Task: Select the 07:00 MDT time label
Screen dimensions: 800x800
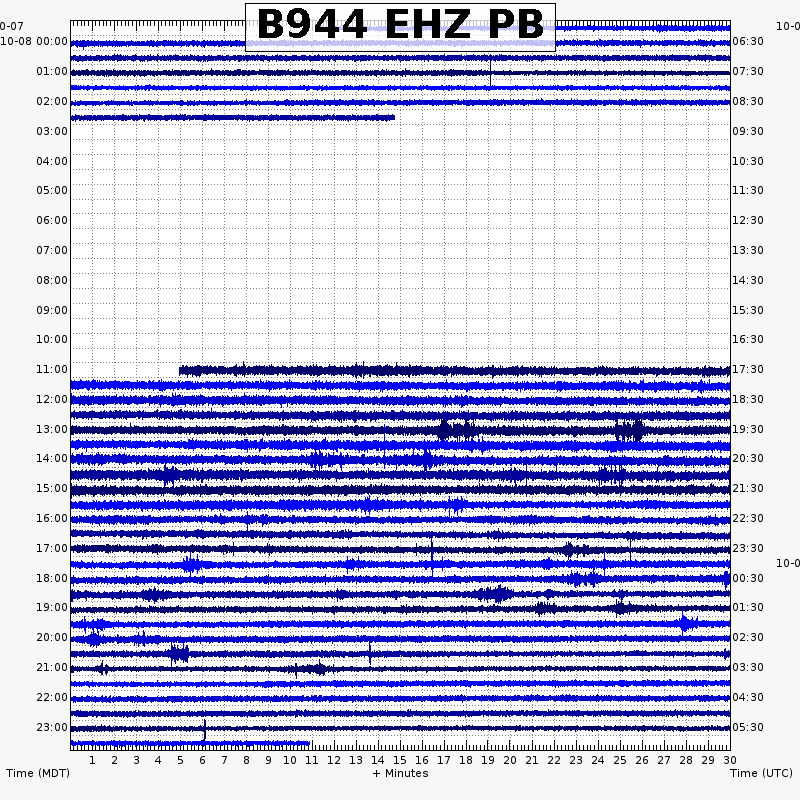Action: [x=52, y=251]
